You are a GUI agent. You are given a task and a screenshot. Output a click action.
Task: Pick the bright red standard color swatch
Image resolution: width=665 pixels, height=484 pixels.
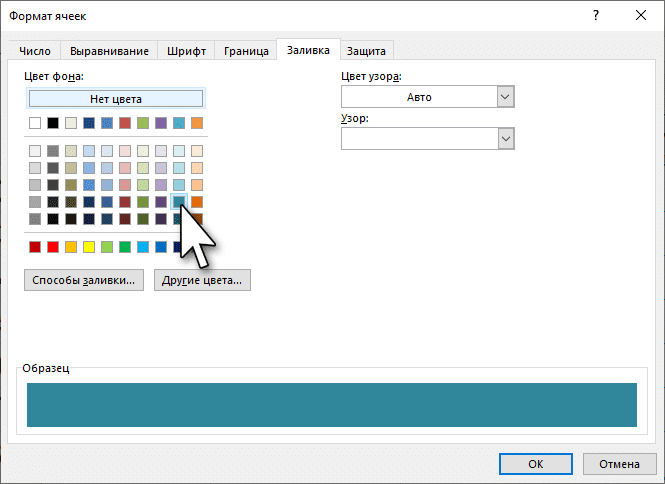53,247
